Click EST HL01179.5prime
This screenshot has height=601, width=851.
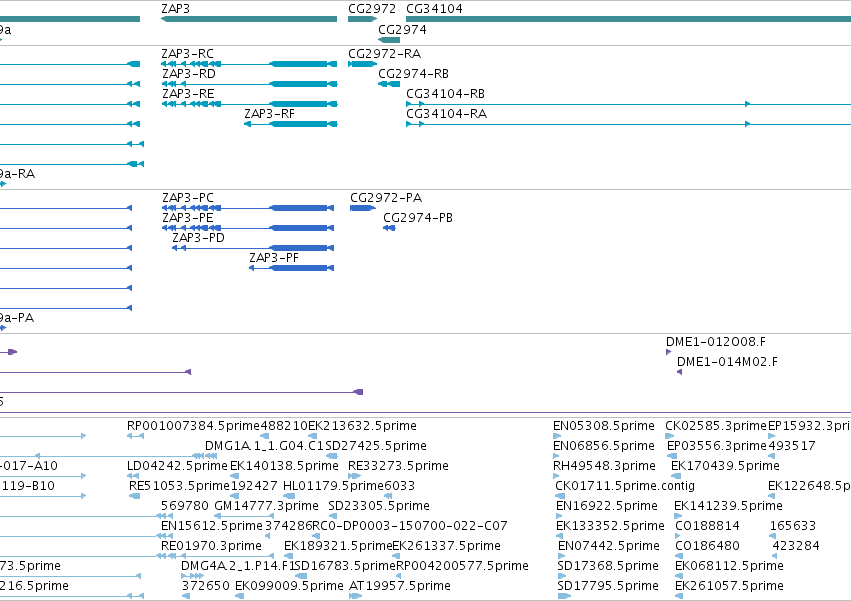coord(334,486)
